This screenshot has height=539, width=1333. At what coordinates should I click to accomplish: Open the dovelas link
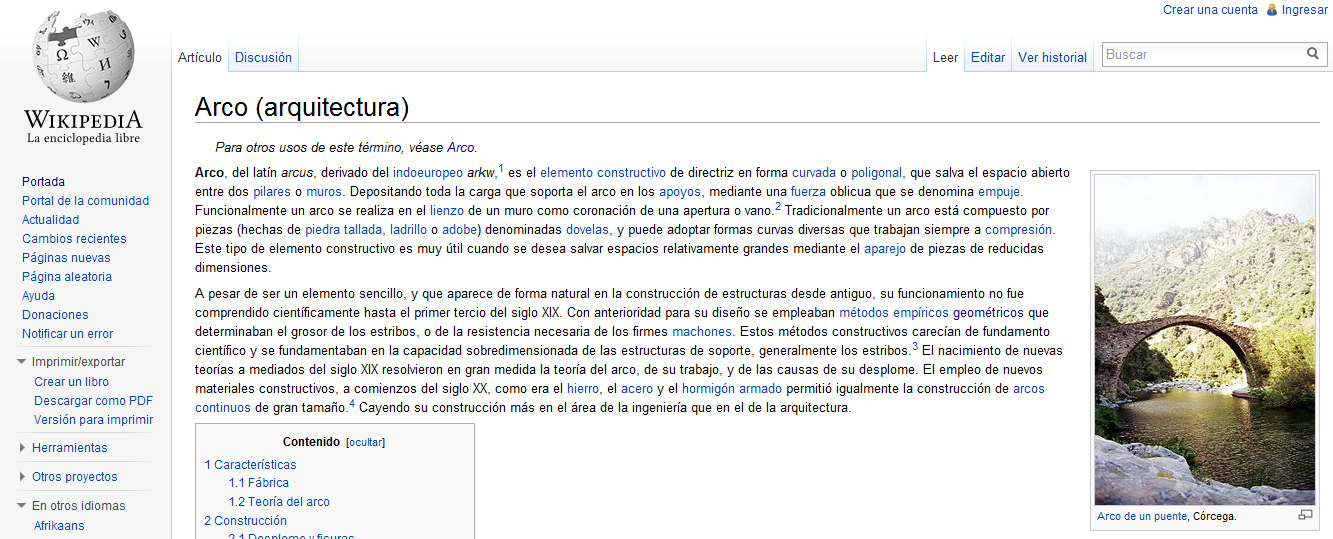pyautogui.click(x=587, y=230)
